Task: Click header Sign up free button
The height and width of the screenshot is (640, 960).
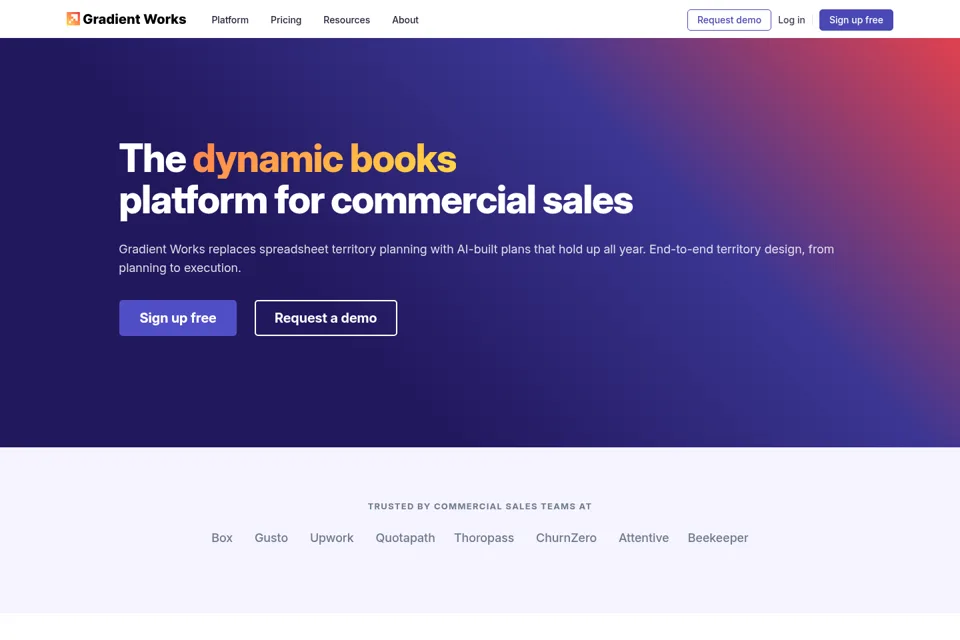Action: click(856, 20)
